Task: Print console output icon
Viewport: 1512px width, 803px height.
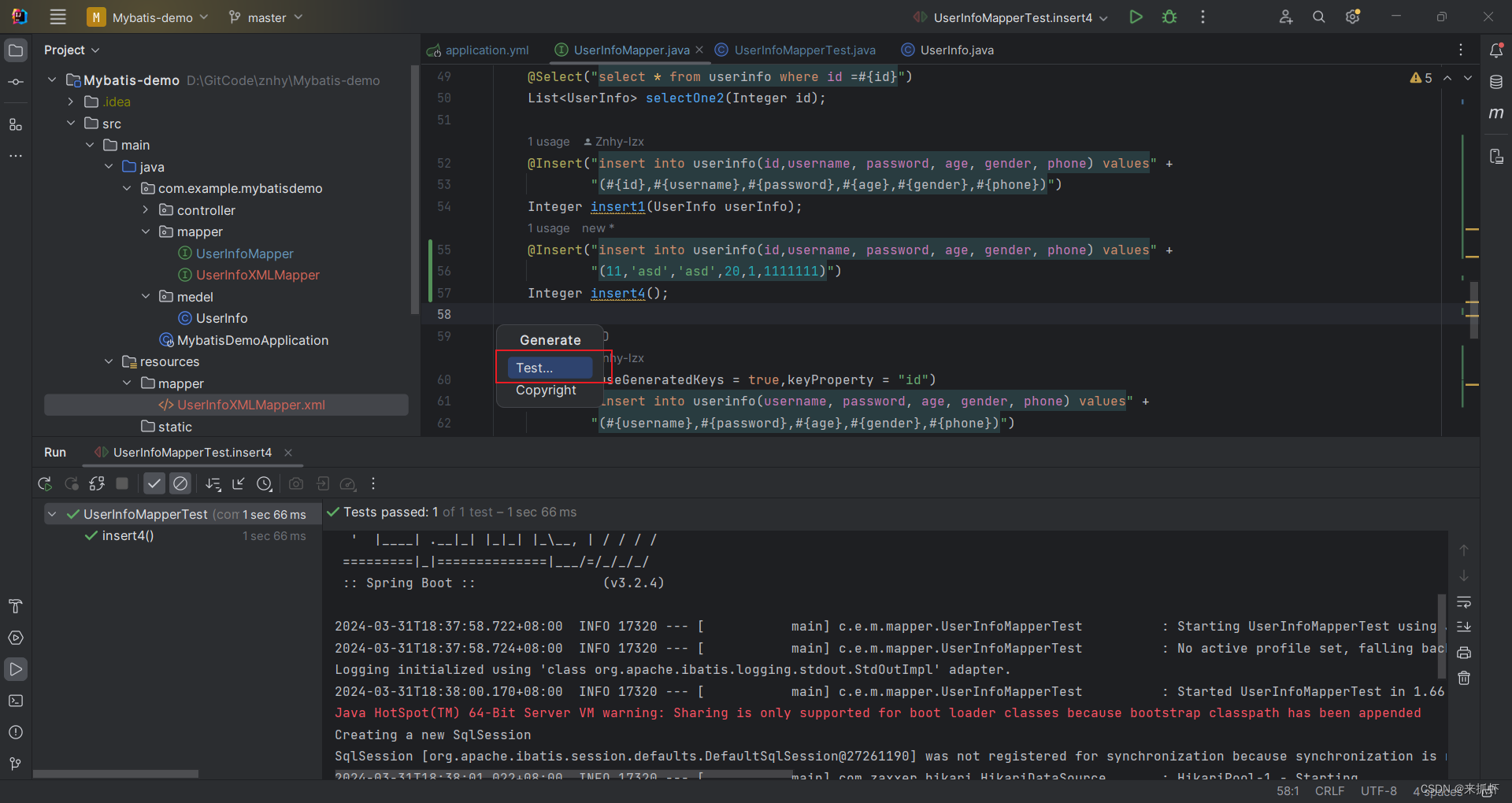Action: pyautogui.click(x=1464, y=653)
